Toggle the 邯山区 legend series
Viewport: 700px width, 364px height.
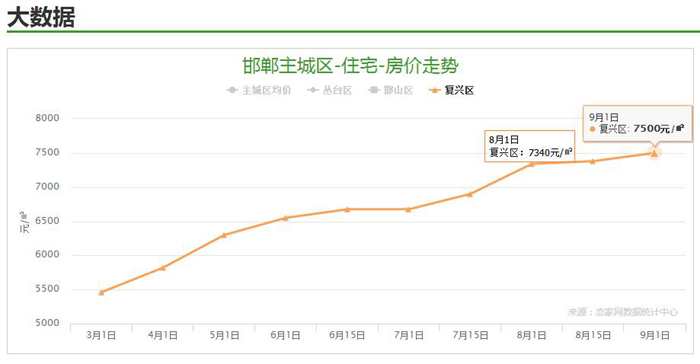pos(390,90)
